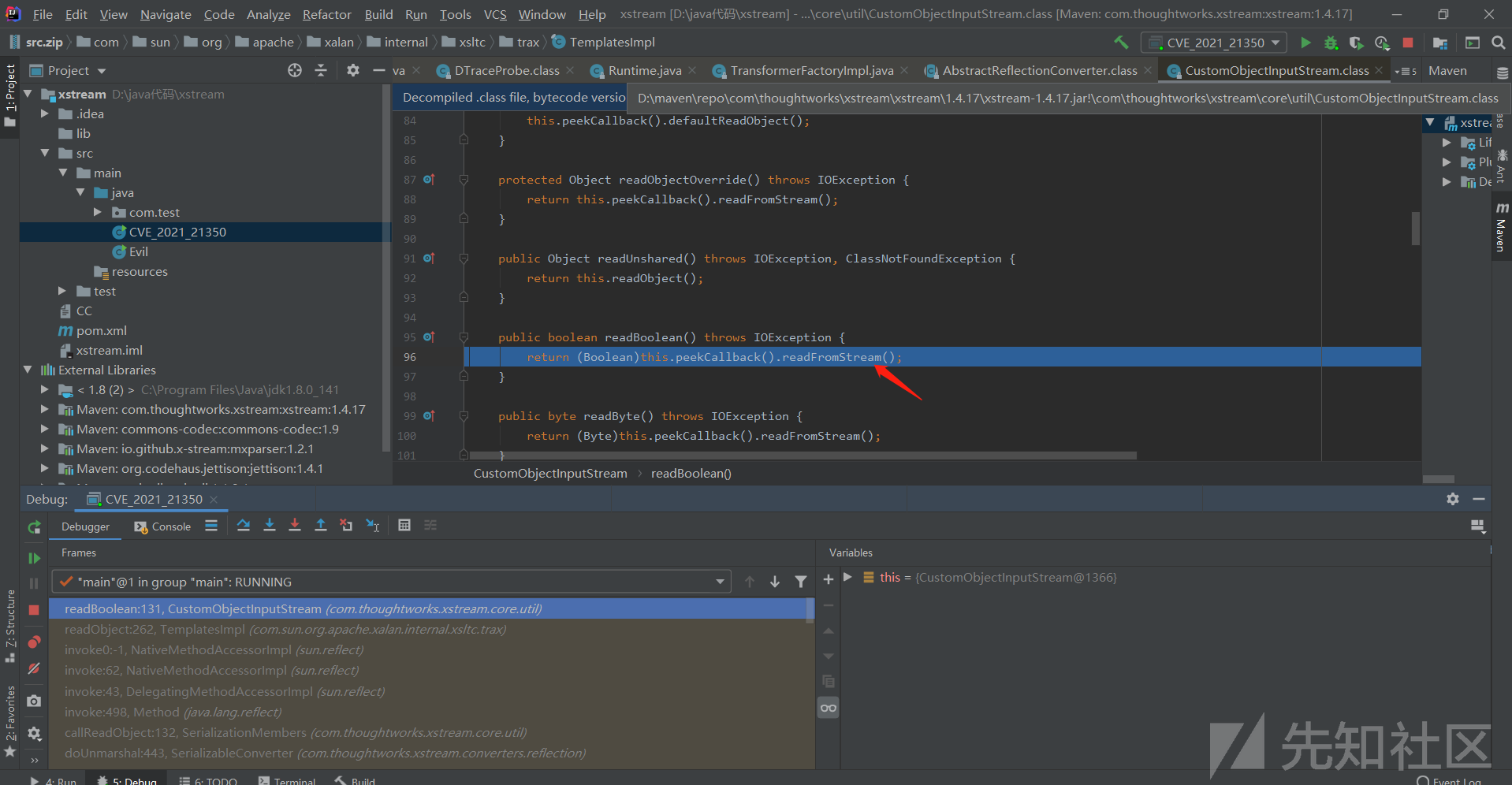Click the Force Step Into red arrow icon
The height and width of the screenshot is (785, 1512).
(295, 525)
